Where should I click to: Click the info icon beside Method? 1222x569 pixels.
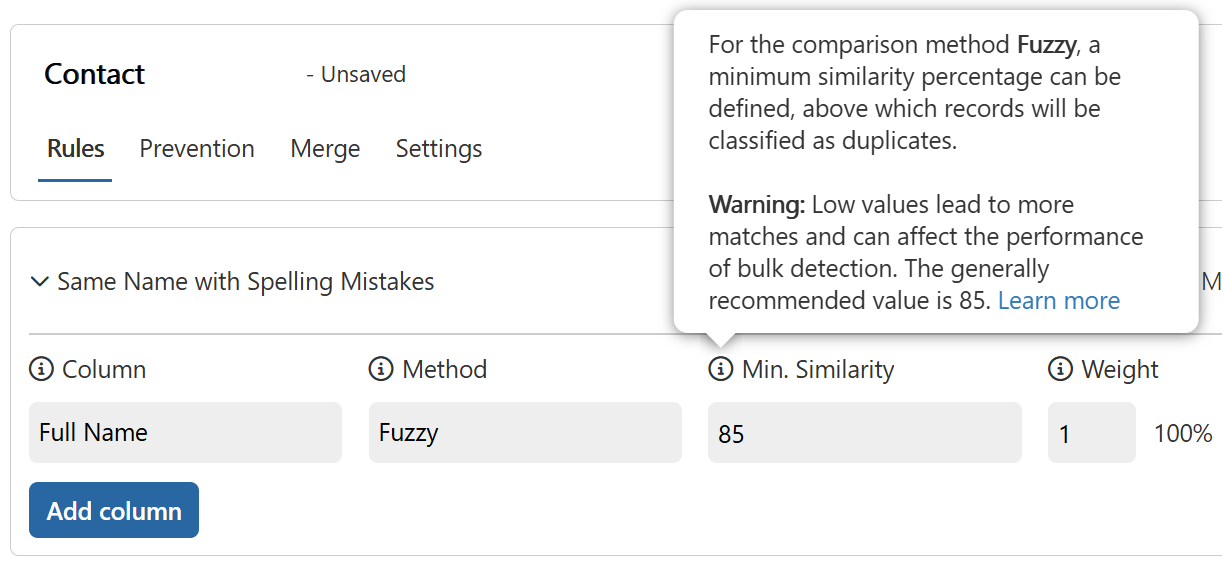point(381,369)
